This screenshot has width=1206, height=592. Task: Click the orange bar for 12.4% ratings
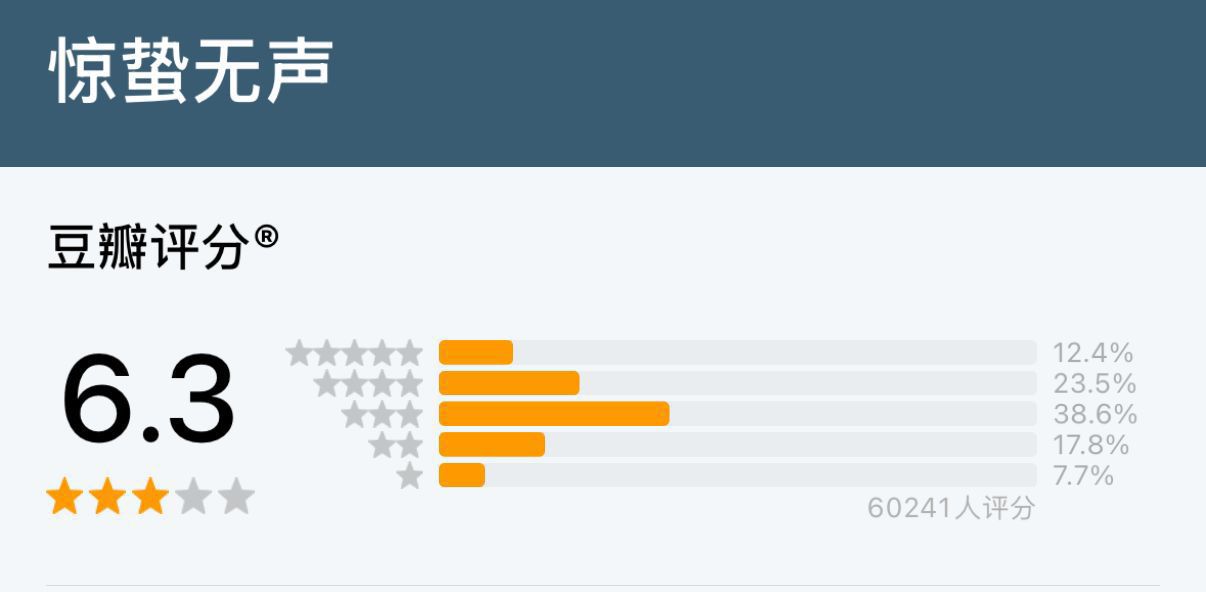point(476,353)
